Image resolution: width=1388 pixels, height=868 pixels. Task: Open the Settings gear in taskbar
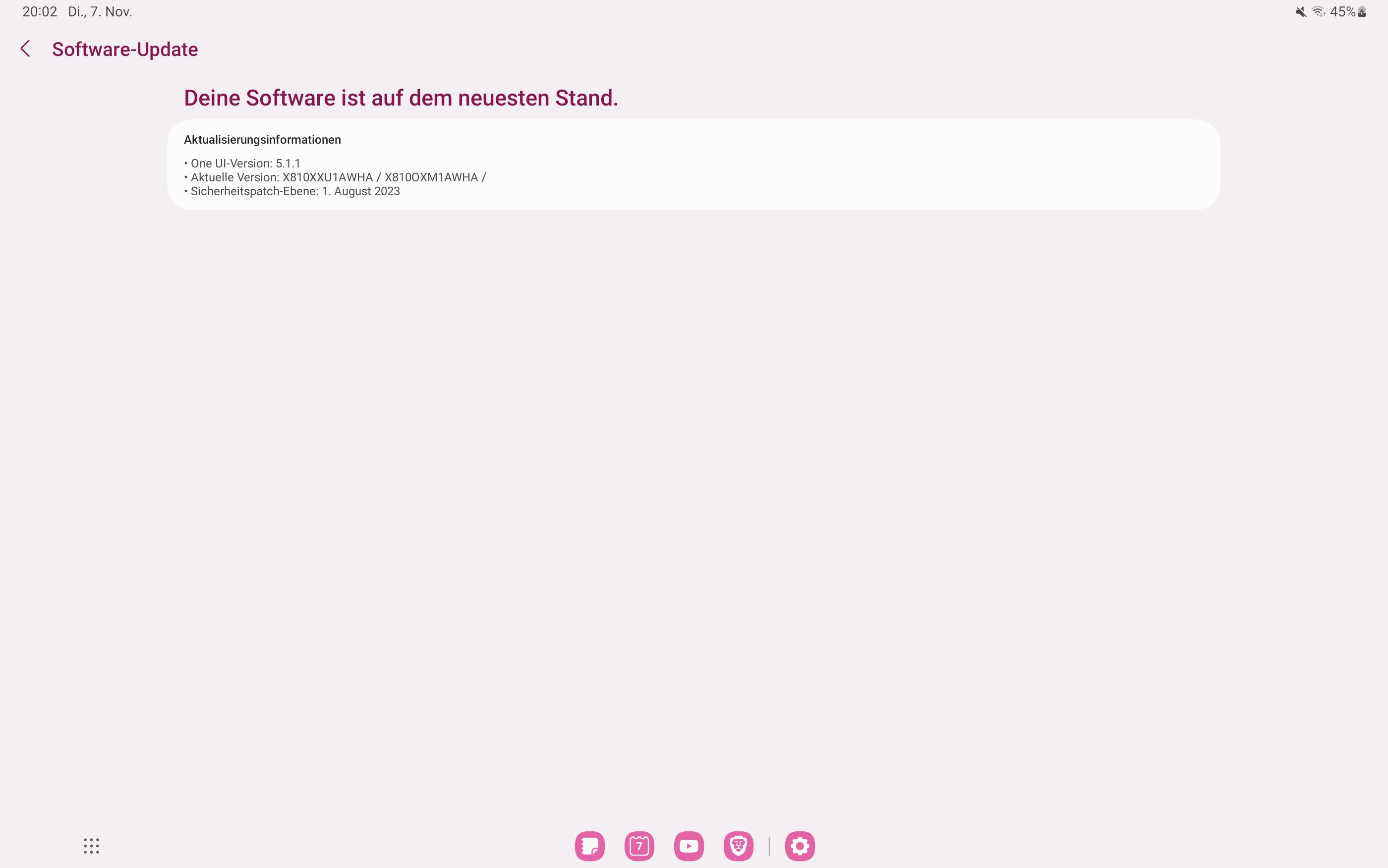click(x=800, y=846)
